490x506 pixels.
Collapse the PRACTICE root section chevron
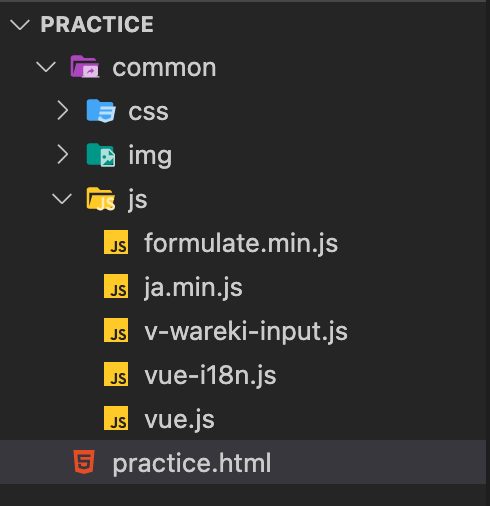[x=20, y=25]
